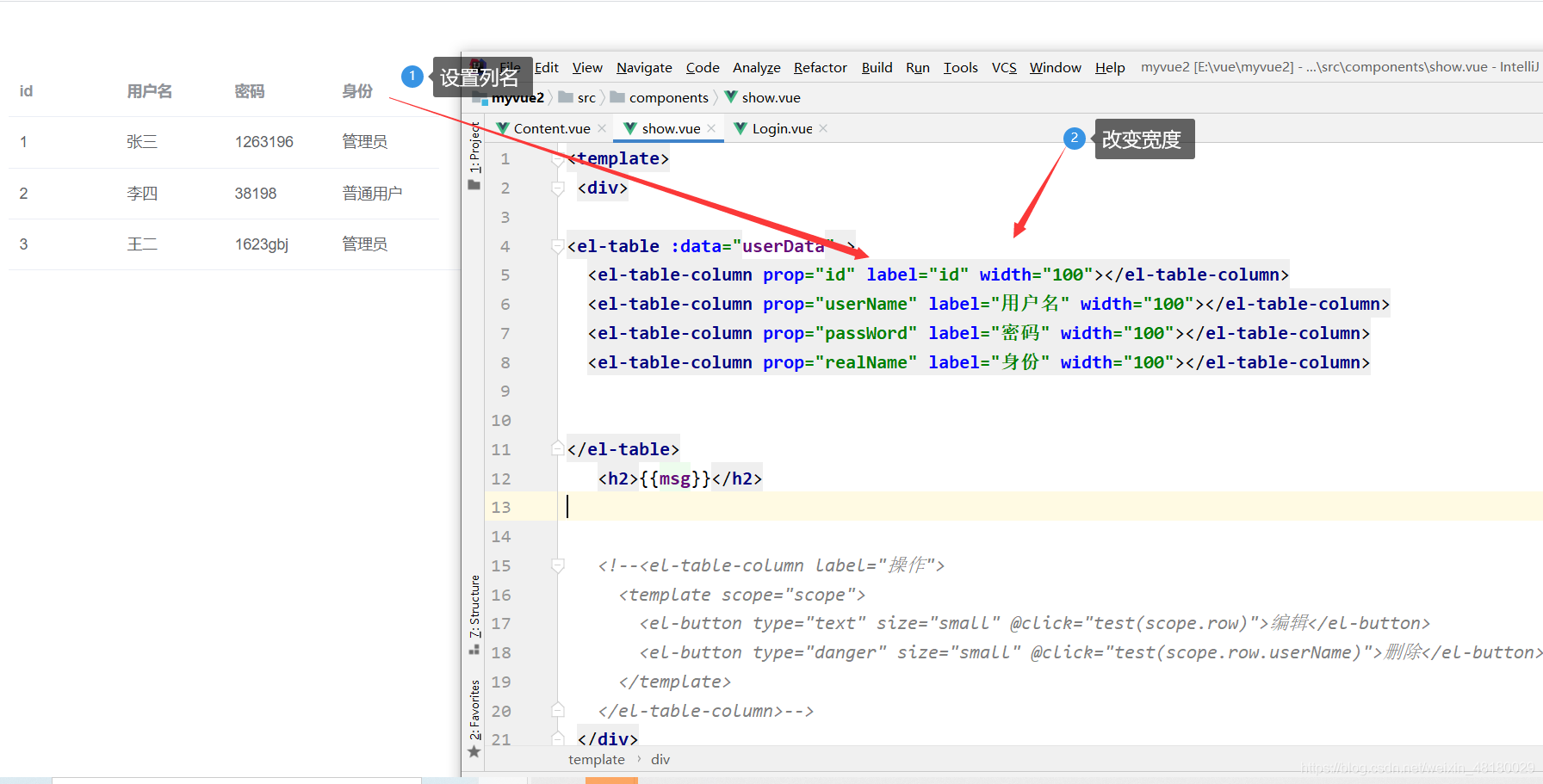Open the Help menu
This screenshot has height=784, width=1543.
click(x=1110, y=67)
